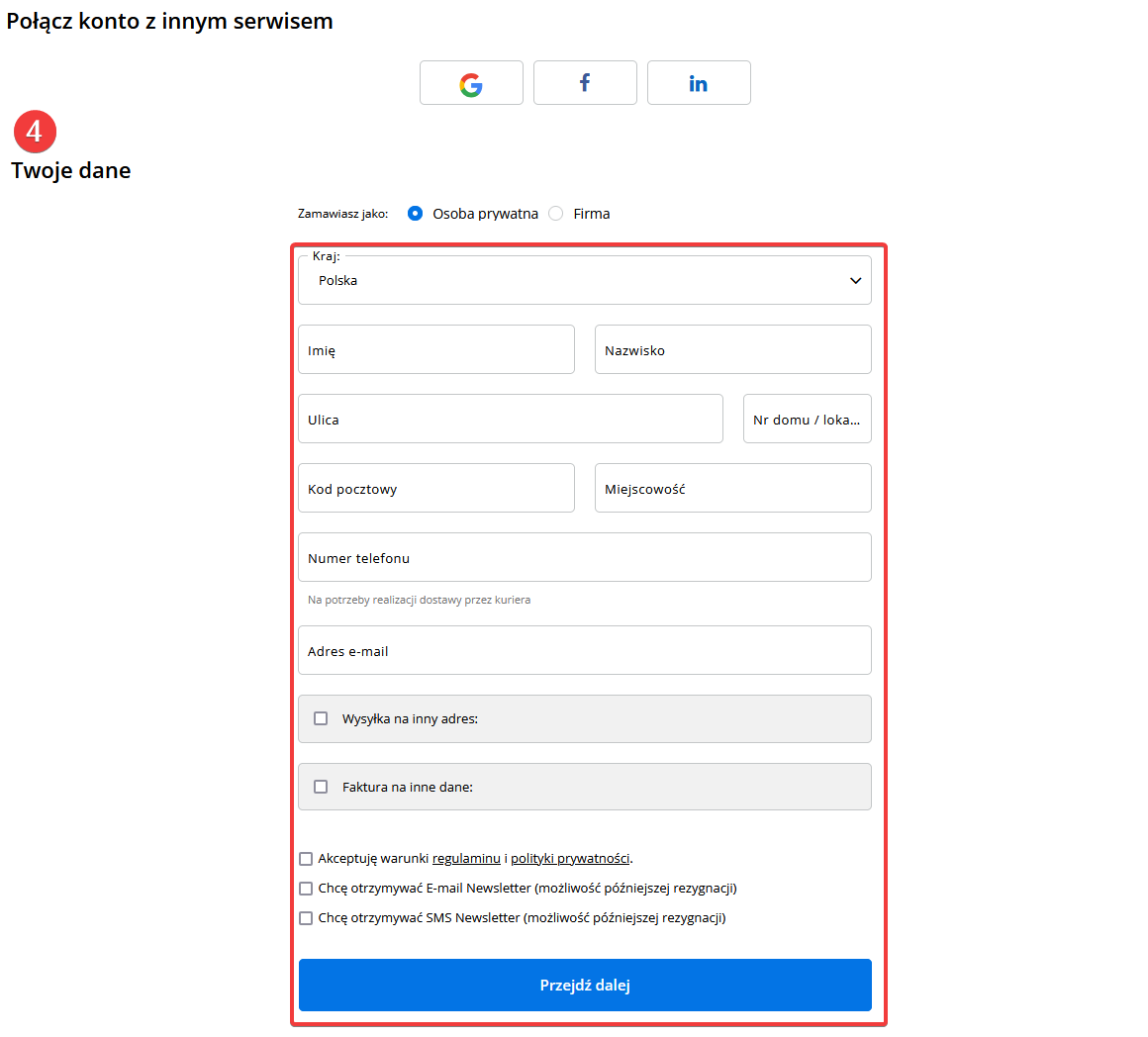Select the Osoba prywatna radio option

(416, 214)
